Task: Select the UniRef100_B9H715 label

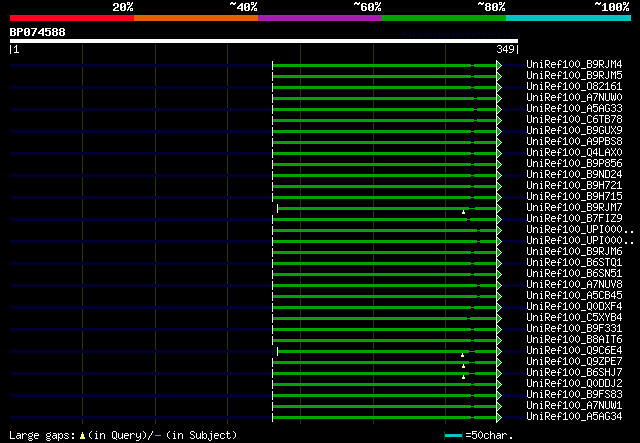Action: pyautogui.click(x=574, y=197)
